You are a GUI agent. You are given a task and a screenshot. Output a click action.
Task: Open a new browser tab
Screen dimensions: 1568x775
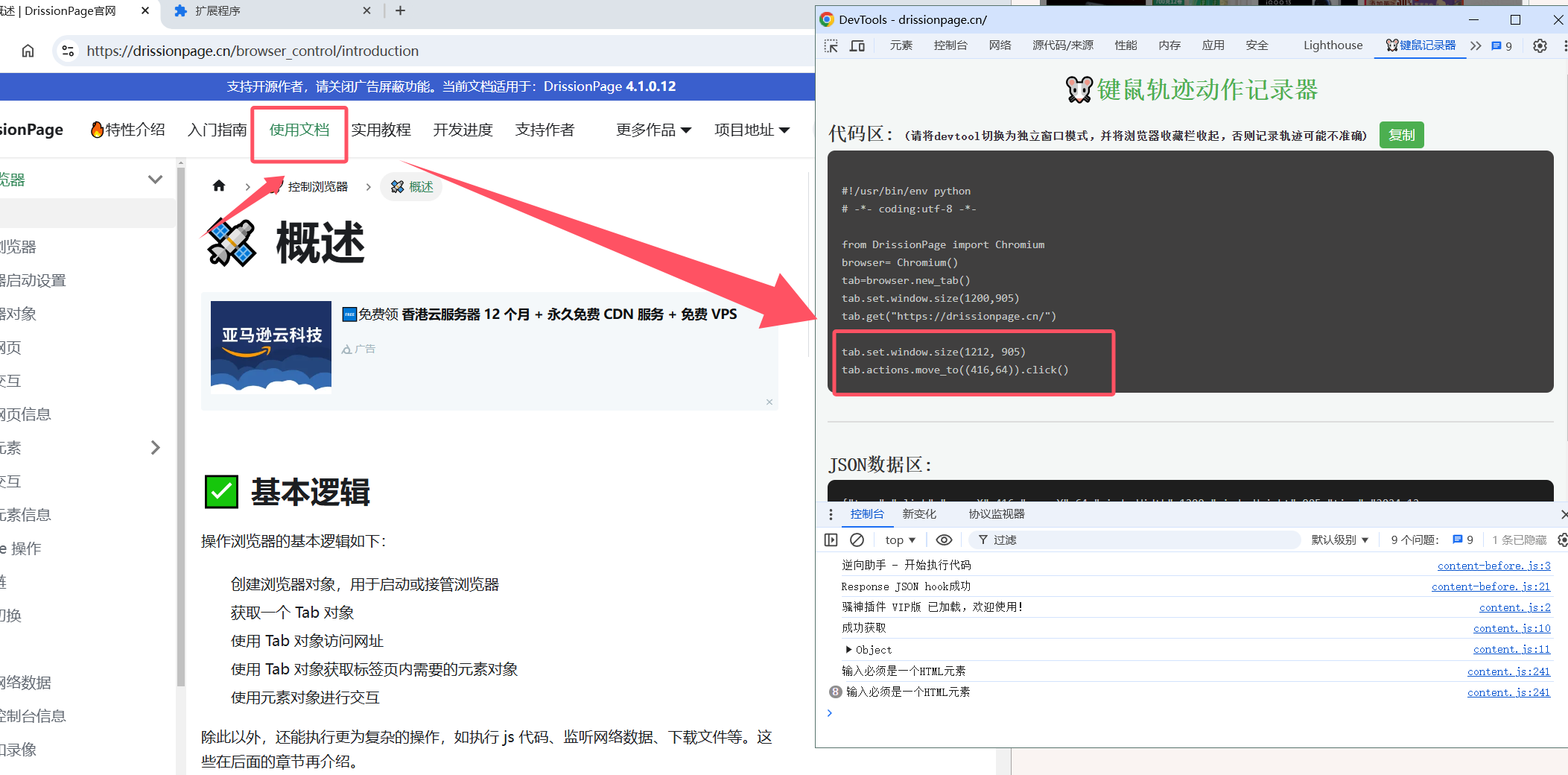point(400,10)
